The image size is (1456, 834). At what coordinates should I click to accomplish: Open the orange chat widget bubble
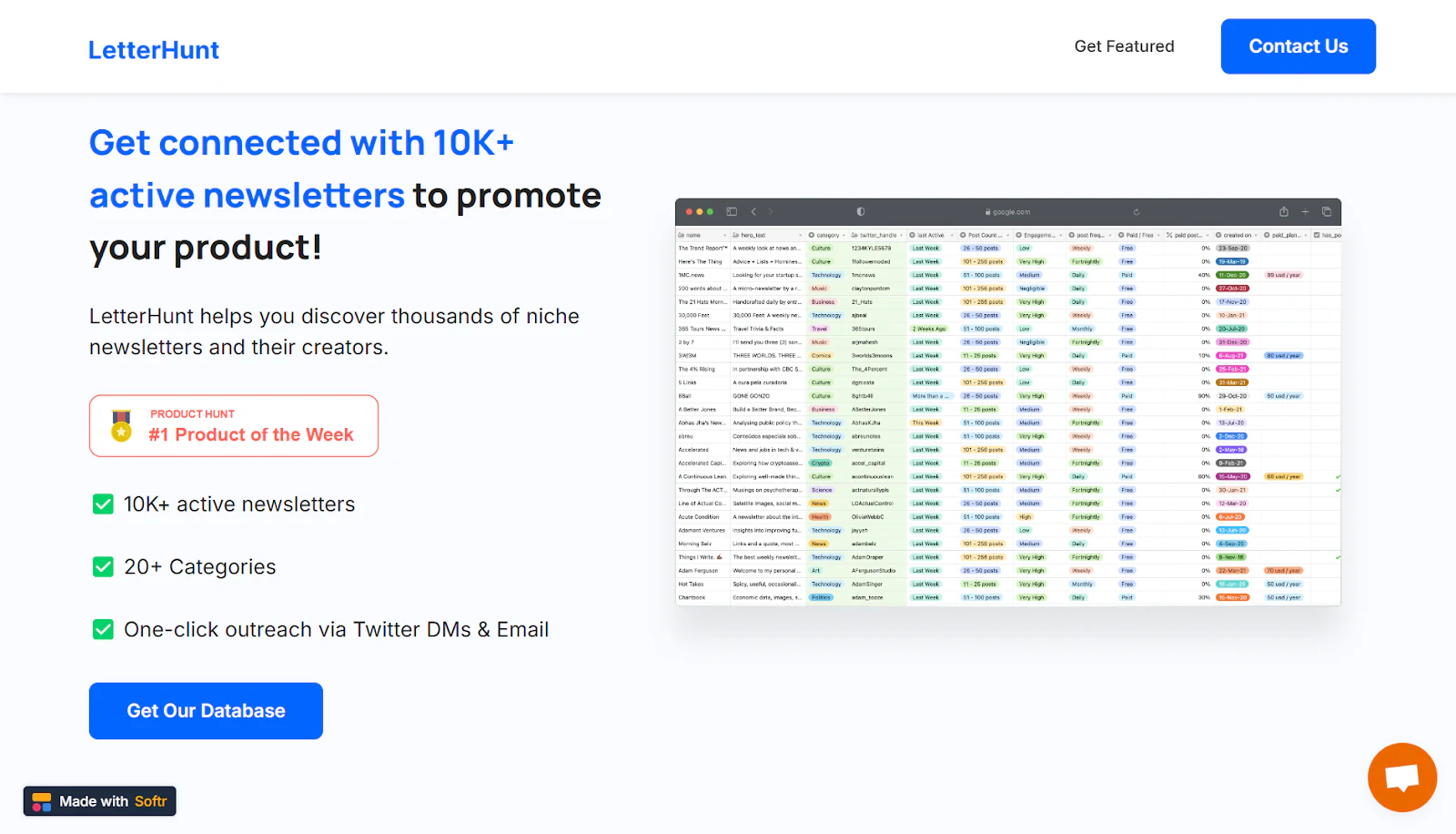(1401, 778)
